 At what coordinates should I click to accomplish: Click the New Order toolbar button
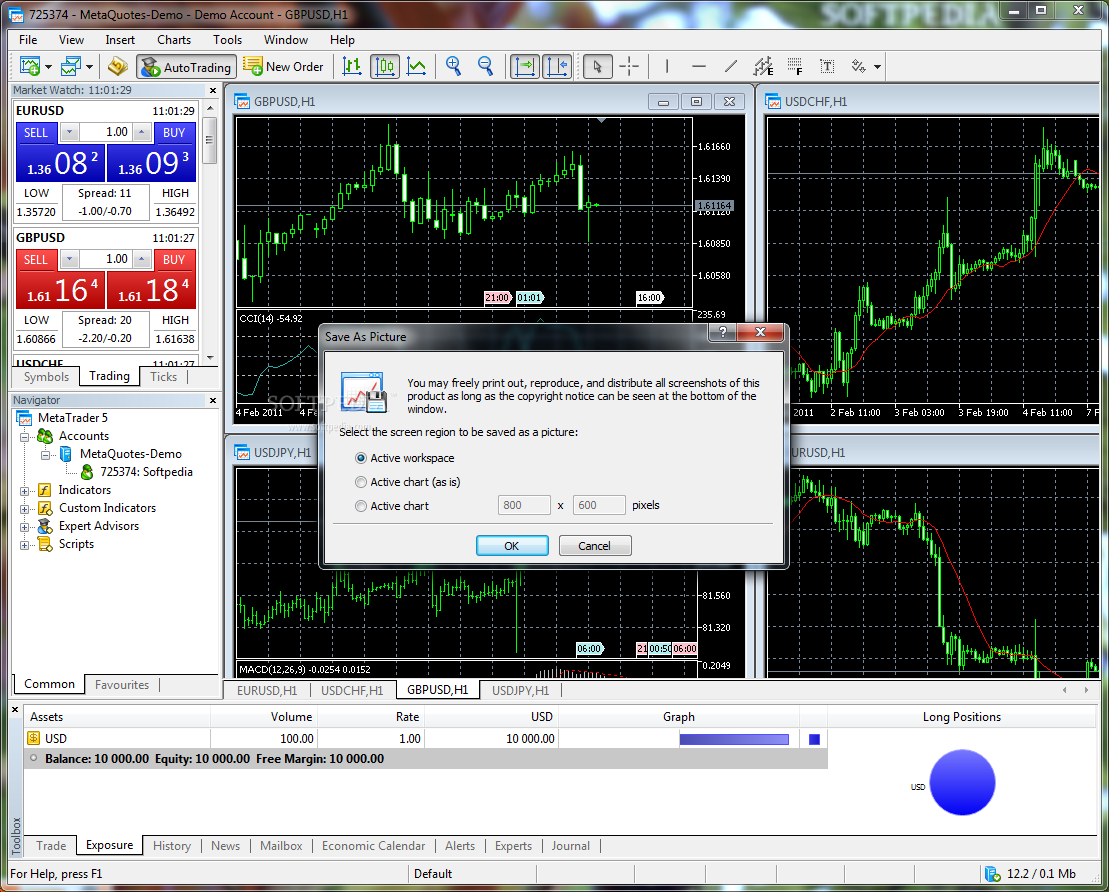click(x=283, y=66)
